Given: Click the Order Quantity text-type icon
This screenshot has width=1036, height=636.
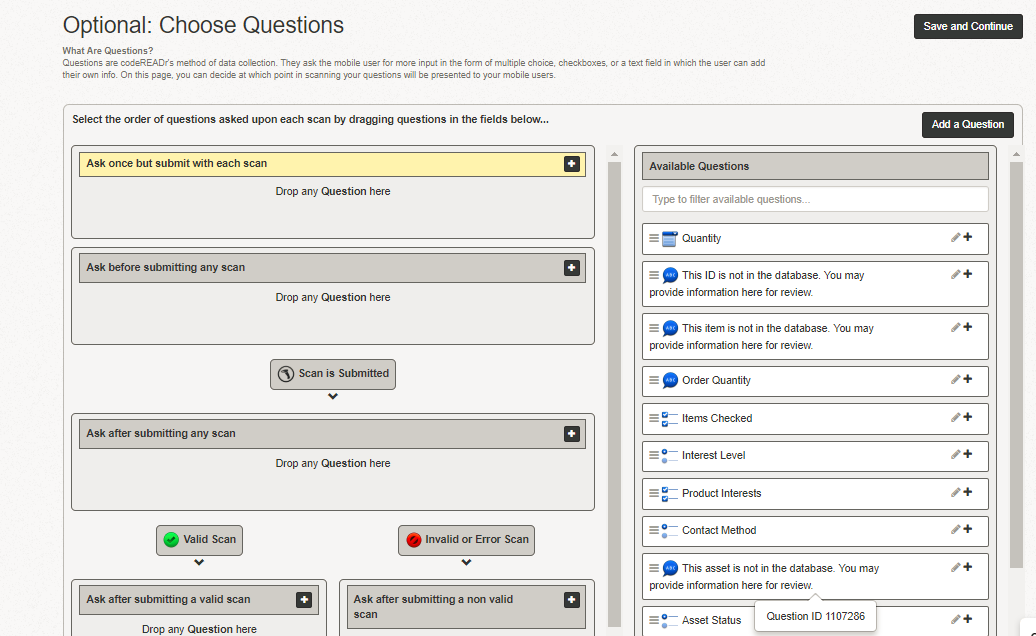Looking at the screenshot, I should pyautogui.click(x=669, y=380).
